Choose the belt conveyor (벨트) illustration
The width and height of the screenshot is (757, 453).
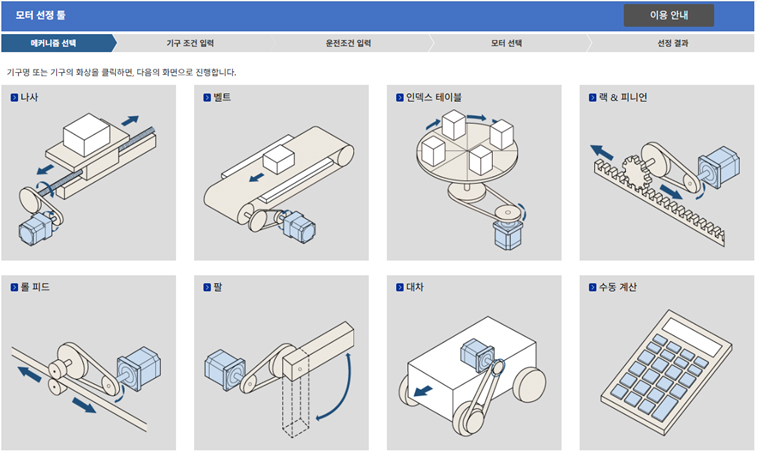click(279, 182)
